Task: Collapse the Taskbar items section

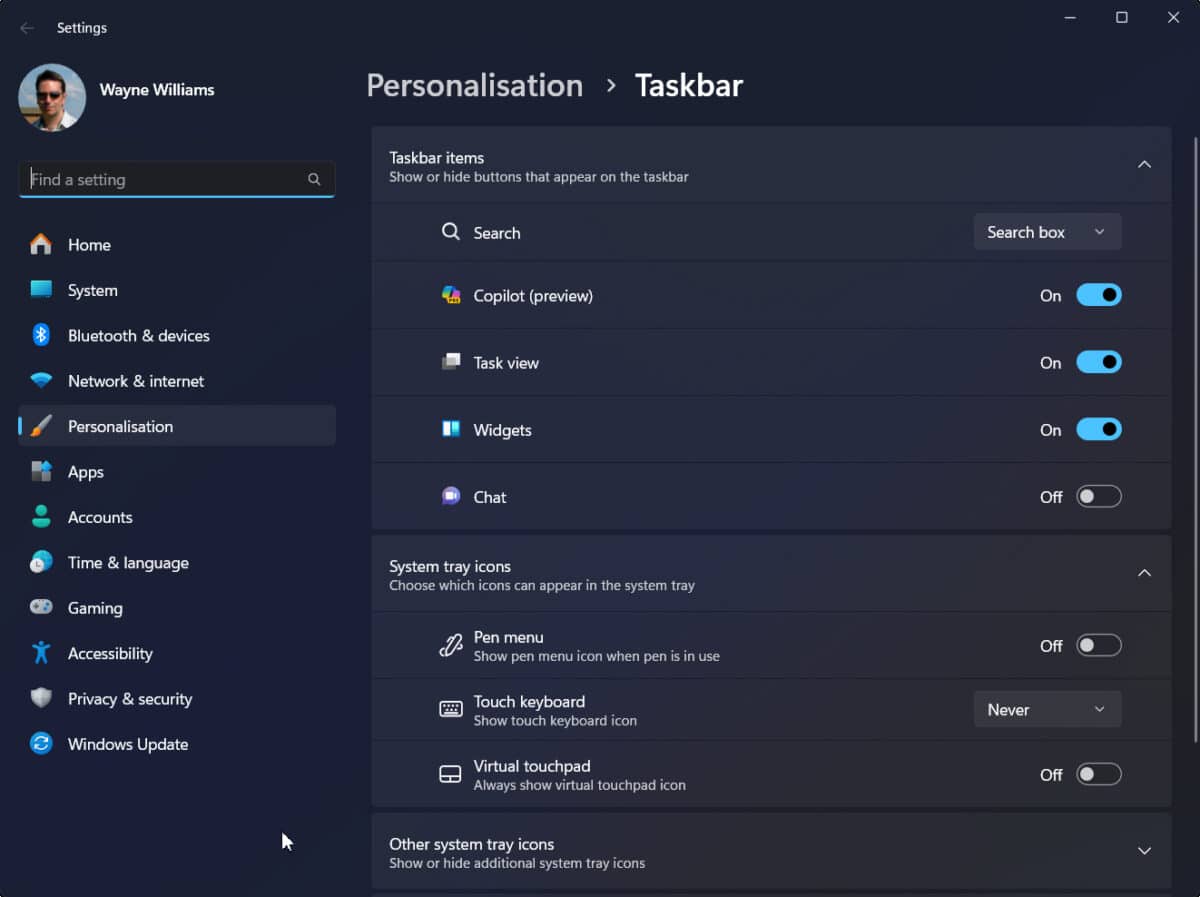Action: [x=1143, y=164]
